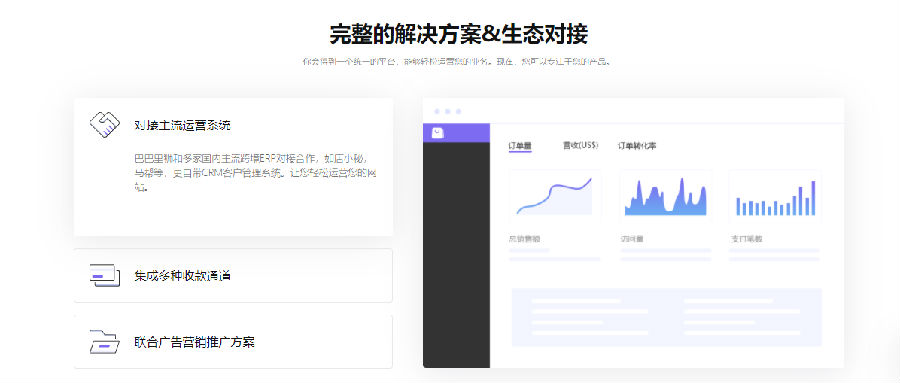
Task: Expand the 集成多种收款通道 card
Action: 233,276
